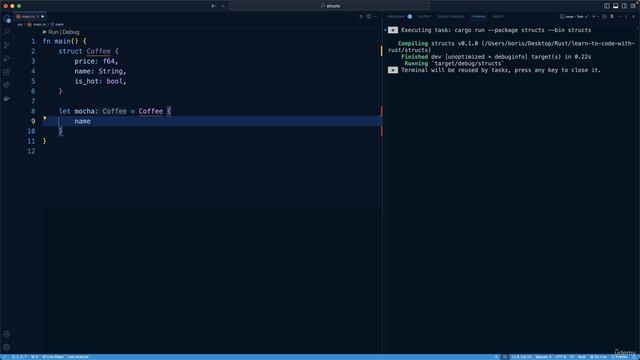Screen dimensions: 640x360
Task: Open the Run and Debug view
Action: [x=7, y=58]
